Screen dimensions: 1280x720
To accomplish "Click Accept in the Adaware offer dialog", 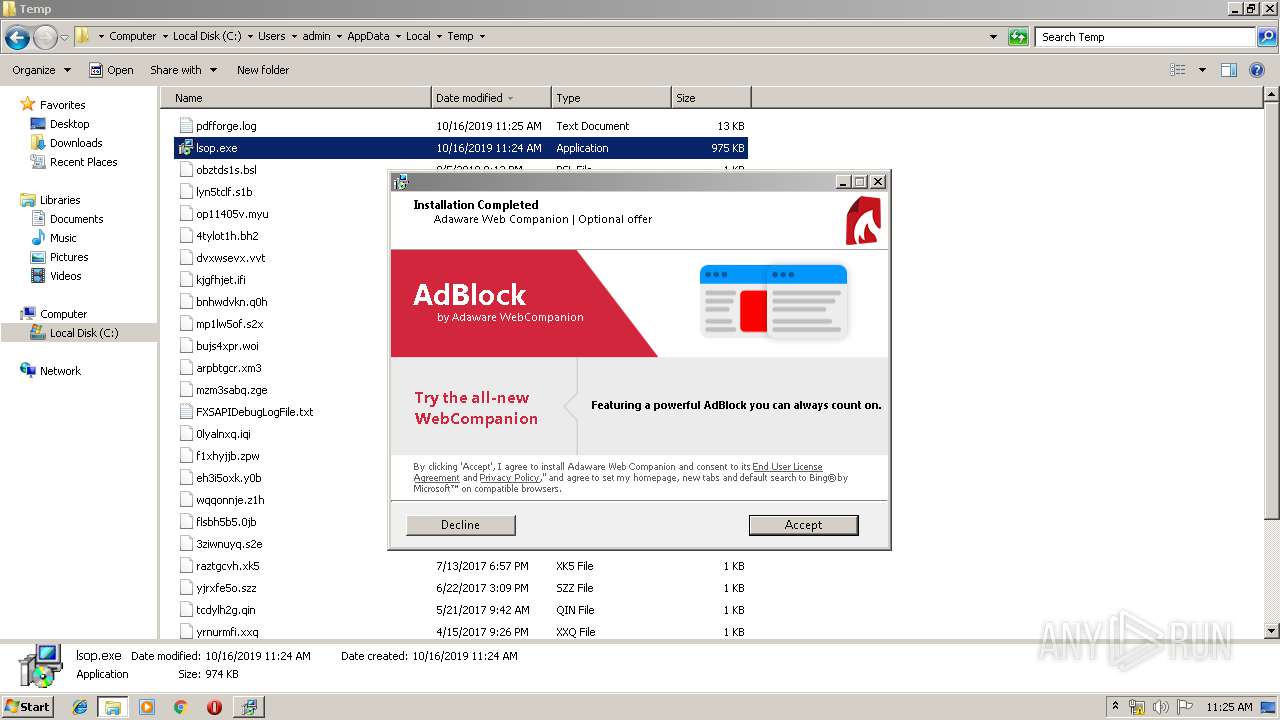I will [803, 525].
